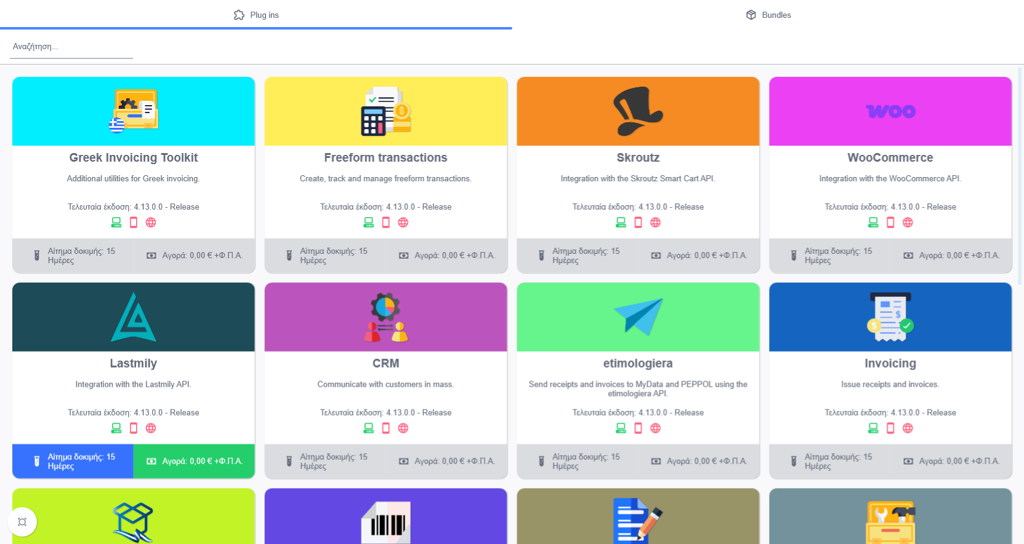The image size is (1024, 544).
Task: Purchase the etimologiera plugin
Action: coord(699,461)
